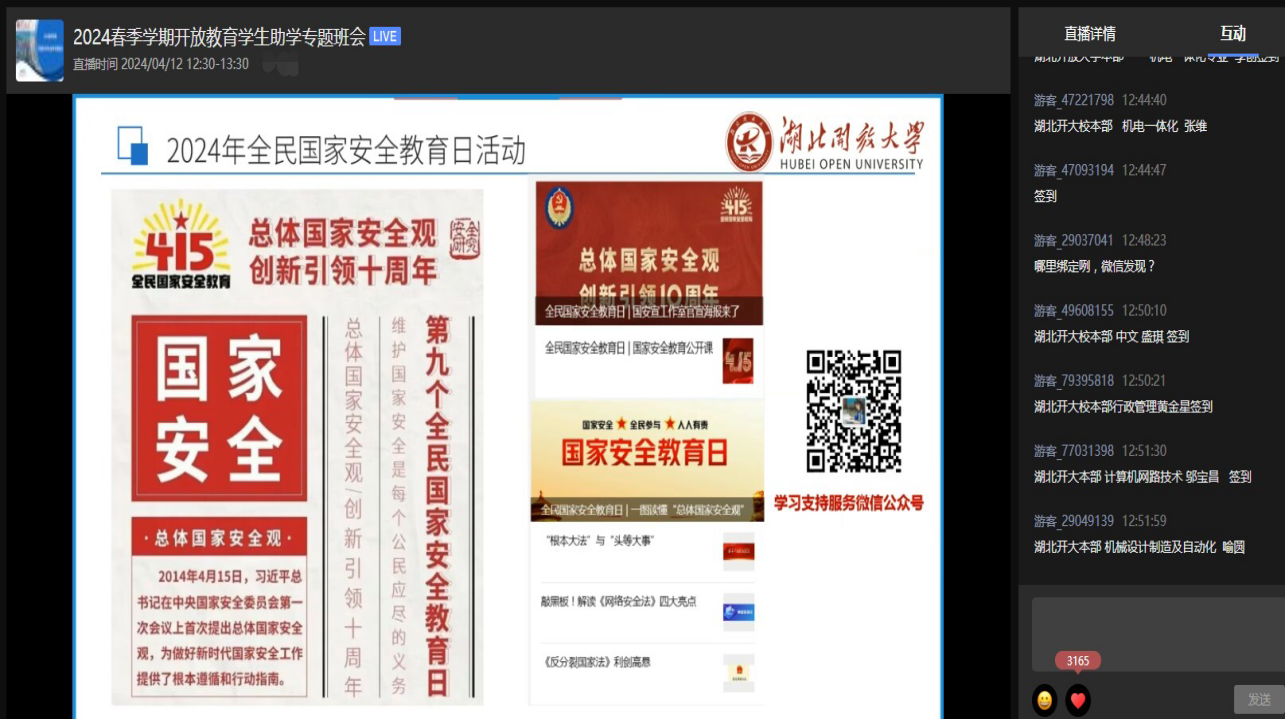This screenshot has height=719, width=1285.
Task: Switch to the 互动 tab
Action: [1233, 34]
